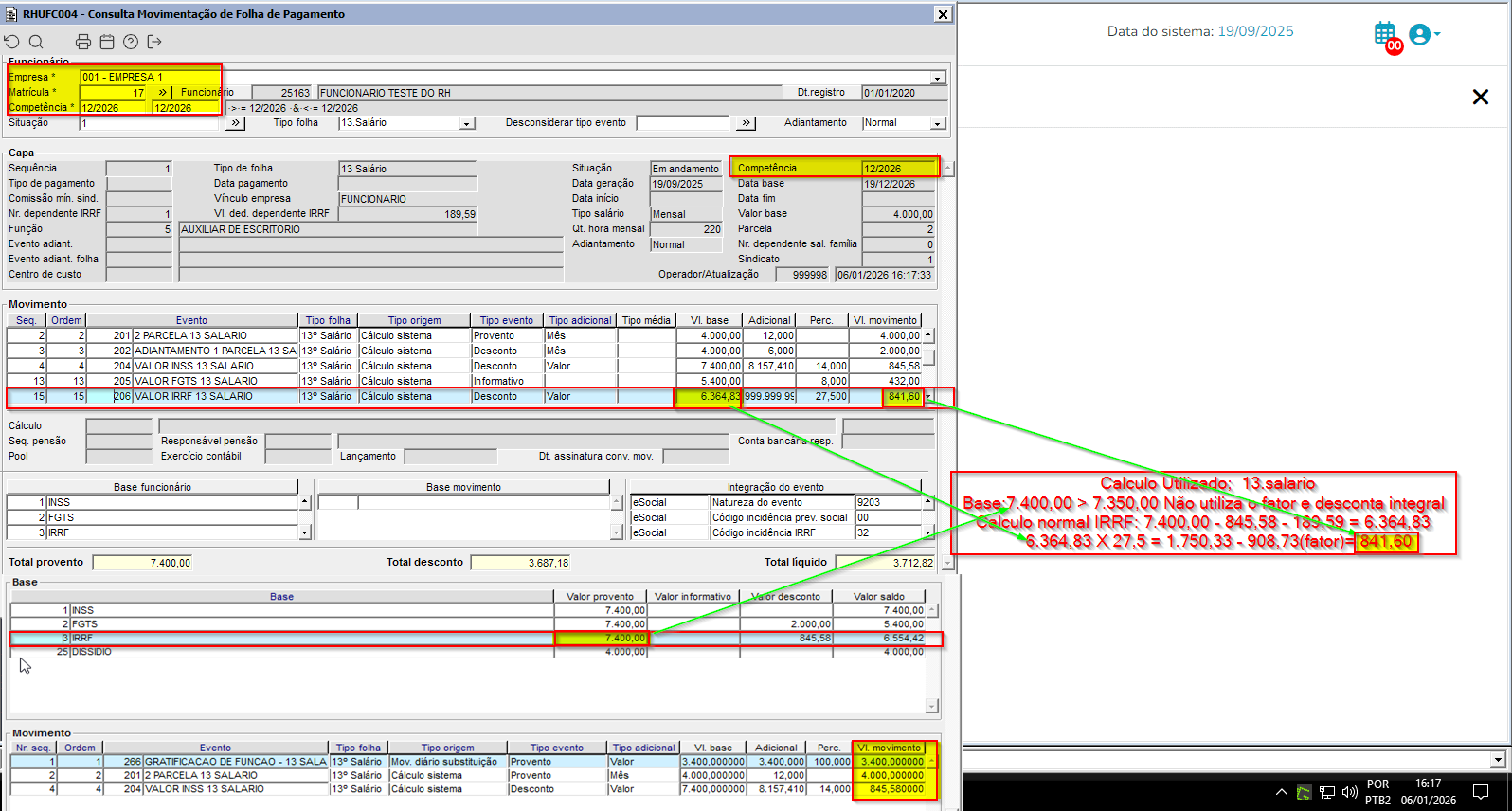Select IRRF in Base funcionário list
This screenshot has height=811, width=1512.
(153, 532)
